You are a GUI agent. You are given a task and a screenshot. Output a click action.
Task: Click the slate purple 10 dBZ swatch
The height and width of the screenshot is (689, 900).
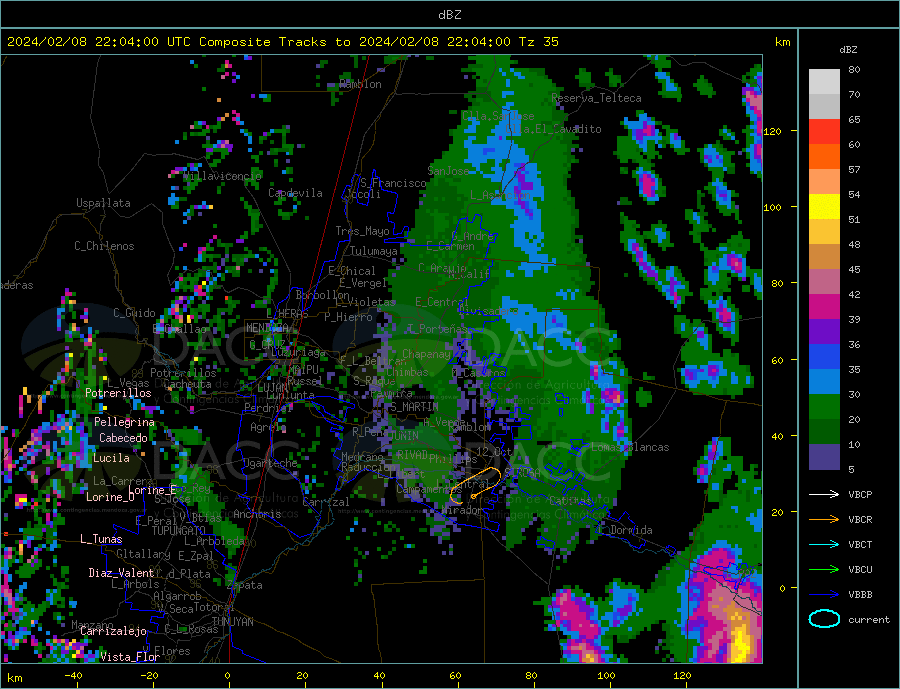(x=824, y=456)
